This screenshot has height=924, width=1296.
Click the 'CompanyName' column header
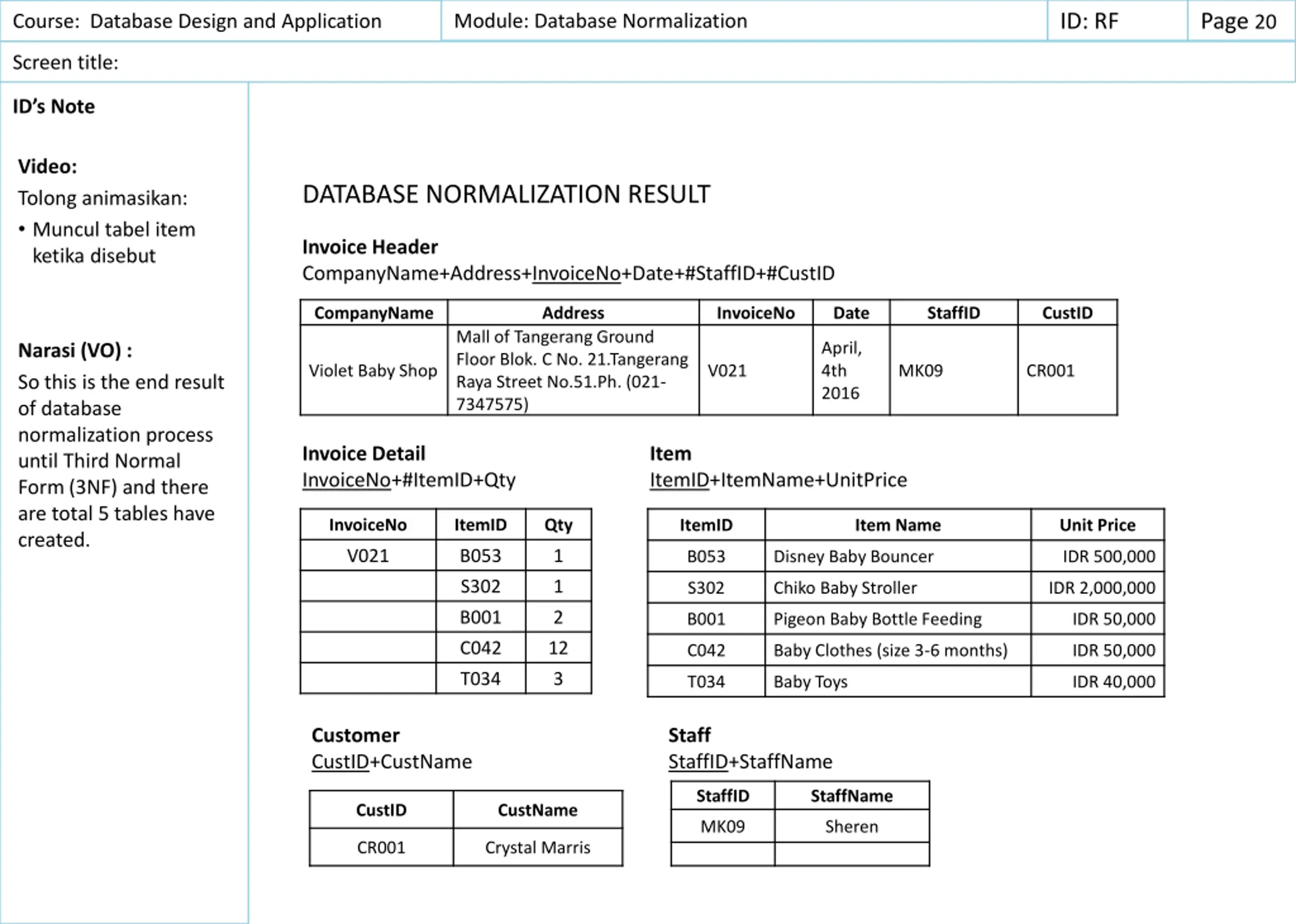374,312
